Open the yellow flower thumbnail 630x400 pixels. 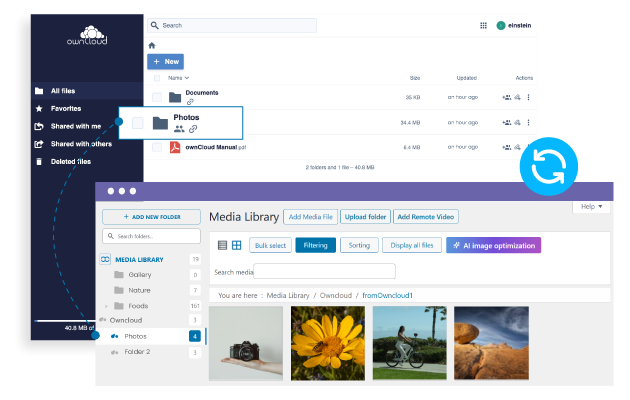click(x=326, y=342)
